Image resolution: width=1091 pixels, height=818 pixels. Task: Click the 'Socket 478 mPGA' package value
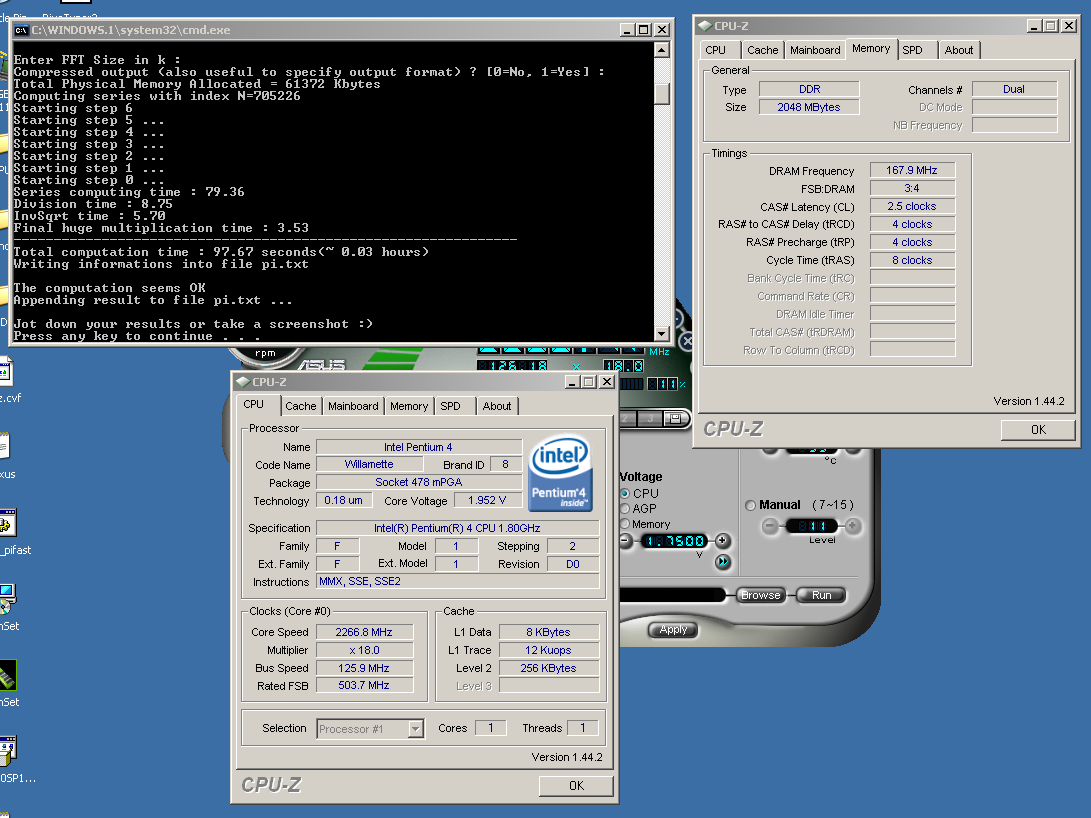(418, 482)
